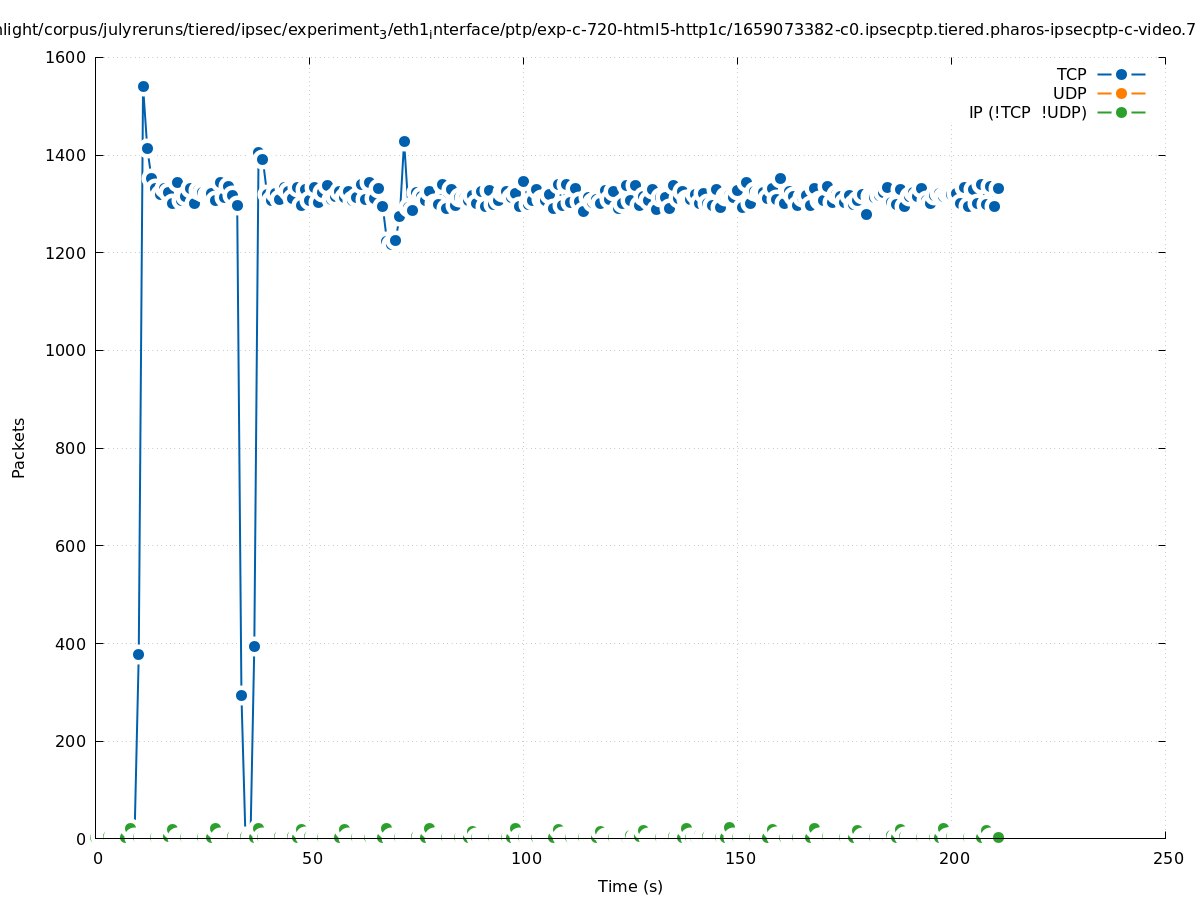1197x900 pixels.
Task: Click the Time (s) x-axis label
Action: (630, 886)
